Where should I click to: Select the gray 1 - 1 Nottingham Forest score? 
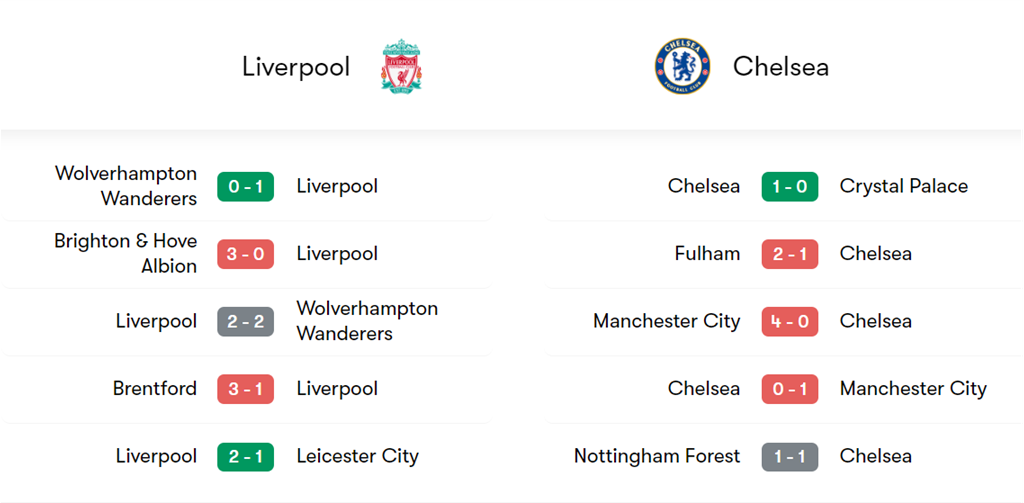click(x=789, y=456)
